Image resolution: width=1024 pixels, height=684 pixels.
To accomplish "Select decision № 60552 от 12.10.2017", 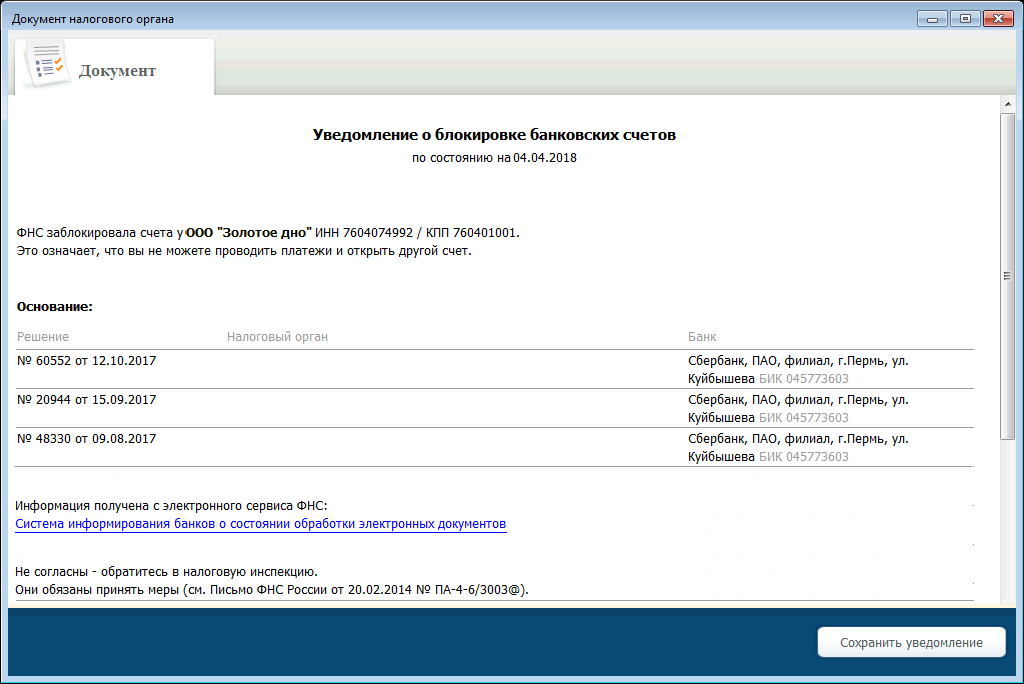I will (86, 361).
